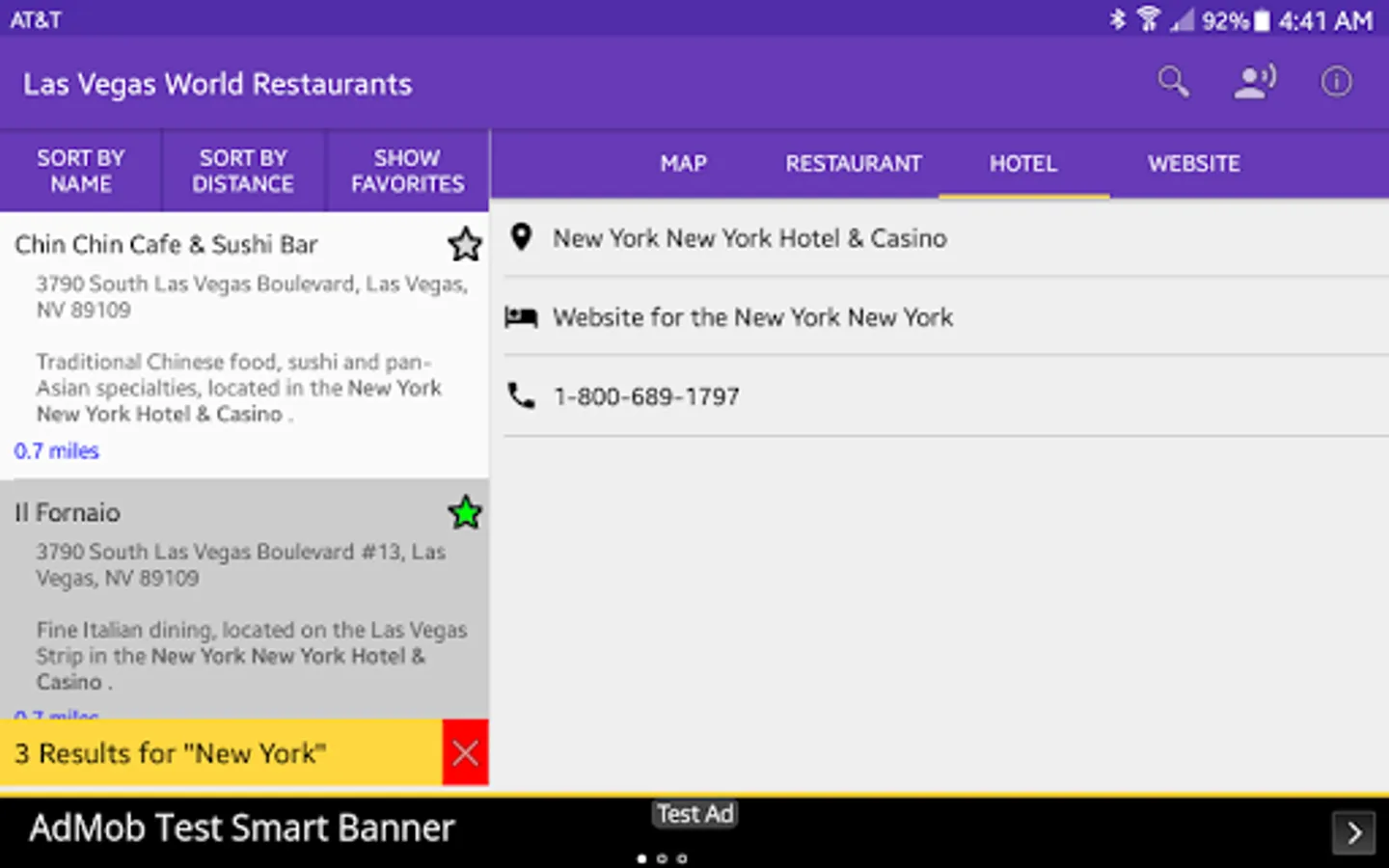Tap the Chin Chin Cafe address text
Screen dimensions: 1389x868
[252, 297]
